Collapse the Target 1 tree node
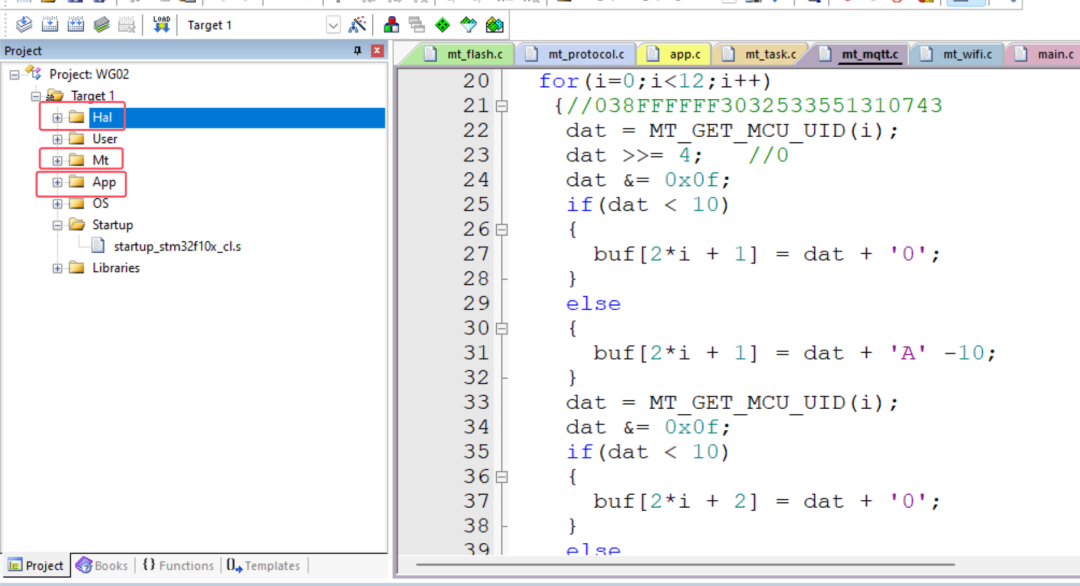Image resolution: width=1080 pixels, height=586 pixels. (x=36, y=96)
